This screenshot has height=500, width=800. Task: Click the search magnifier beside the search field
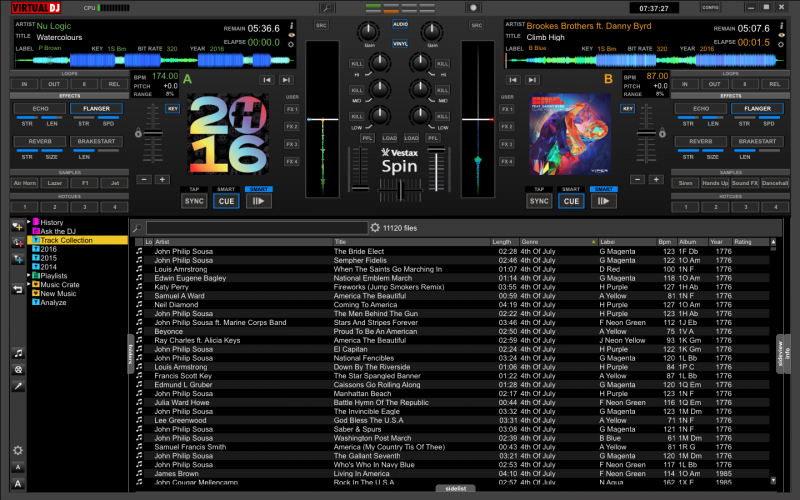pyautogui.click(x=137, y=228)
